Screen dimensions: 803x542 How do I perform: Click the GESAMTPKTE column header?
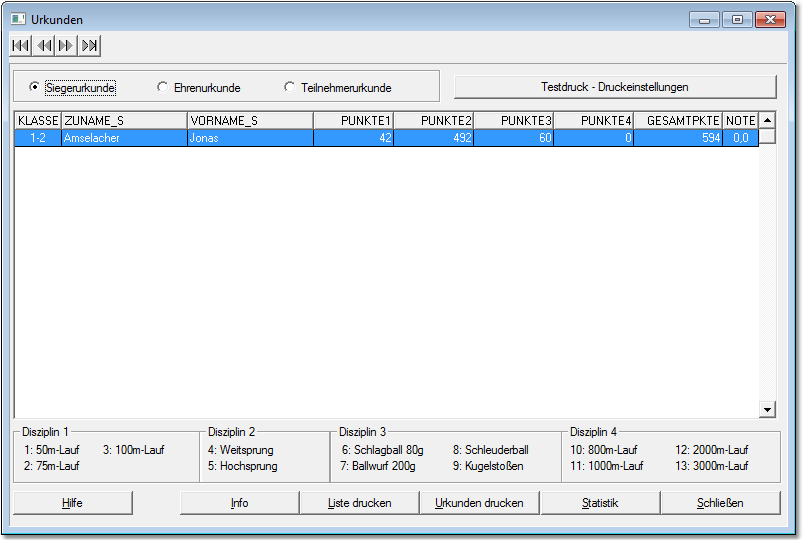pyautogui.click(x=678, y=120)
